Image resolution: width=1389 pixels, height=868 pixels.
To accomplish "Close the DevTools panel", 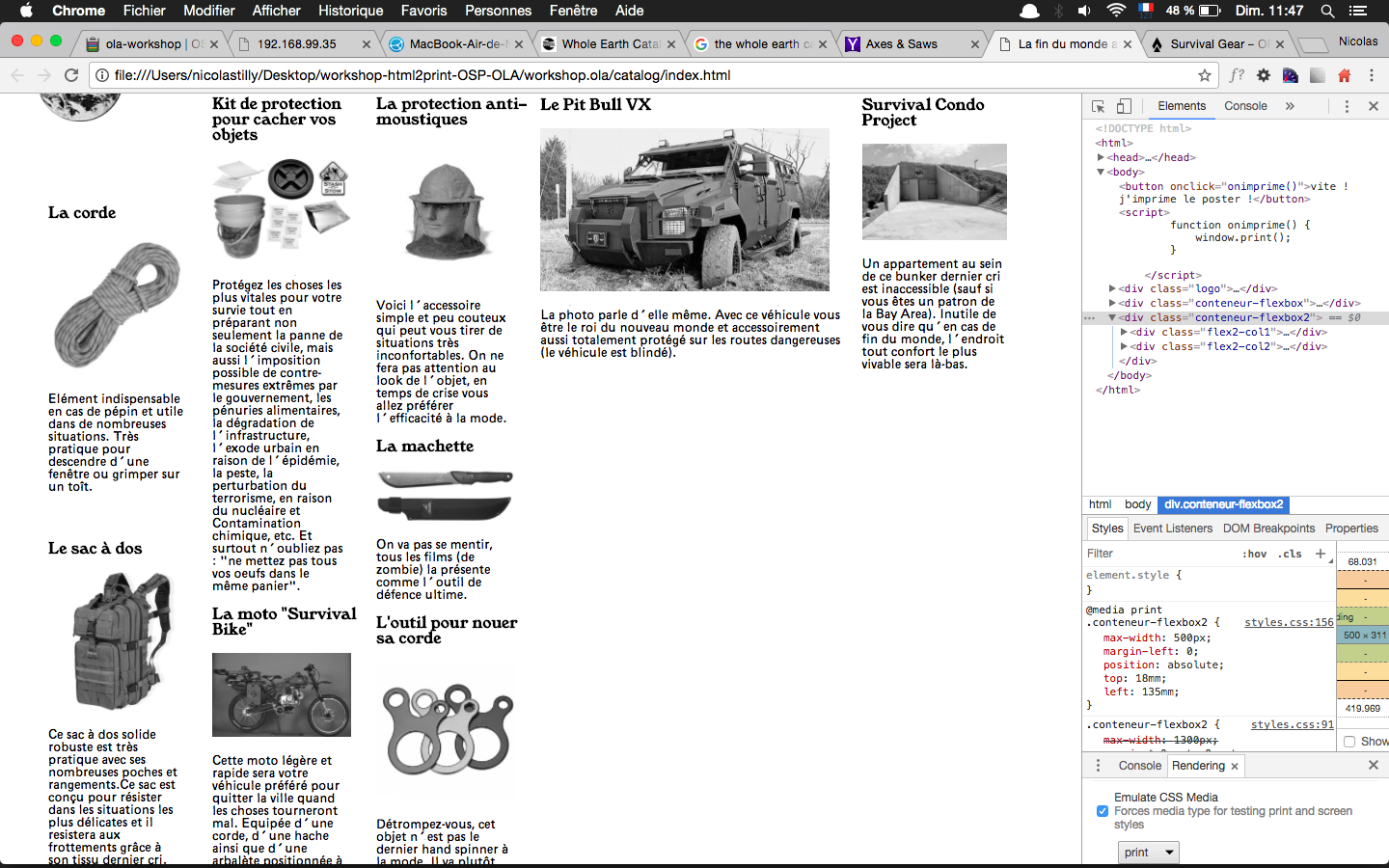I will (x=1374, y=106).
